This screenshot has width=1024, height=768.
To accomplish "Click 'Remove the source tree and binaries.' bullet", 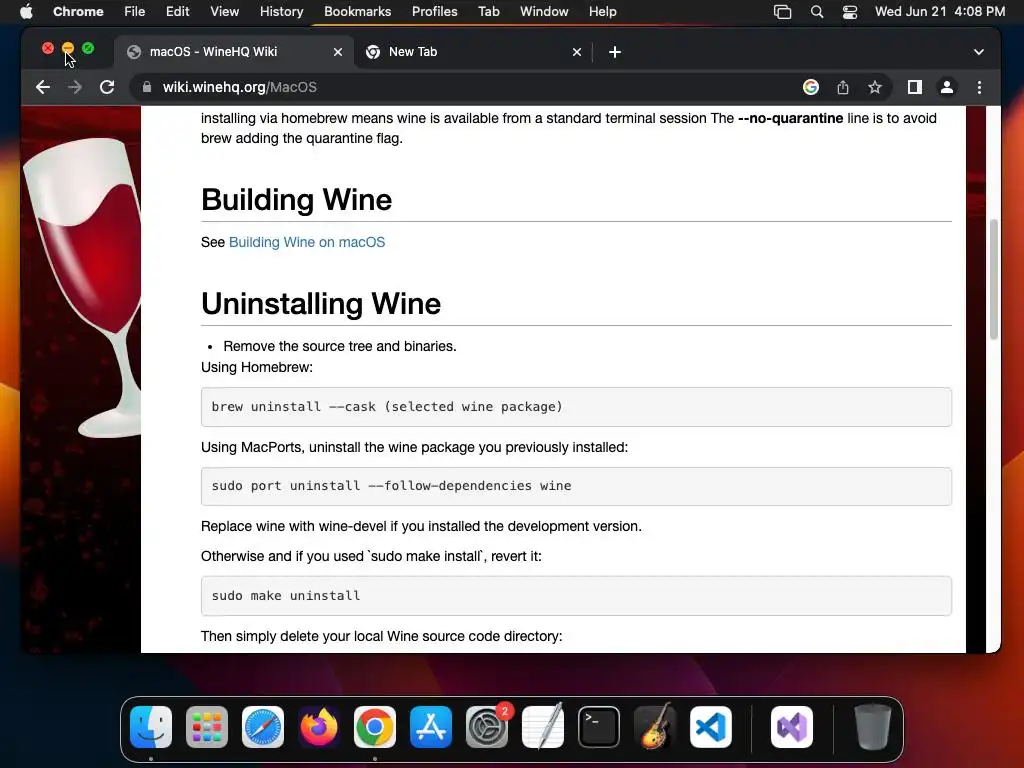I will (340, 346).
